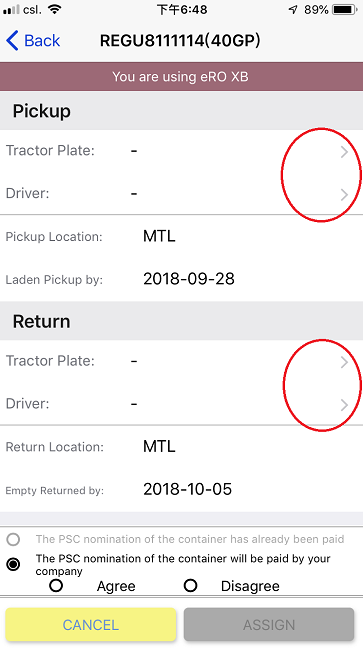Screen dimensions: 363x649
Task: Choose the Agree radio button
Action: 56,586
